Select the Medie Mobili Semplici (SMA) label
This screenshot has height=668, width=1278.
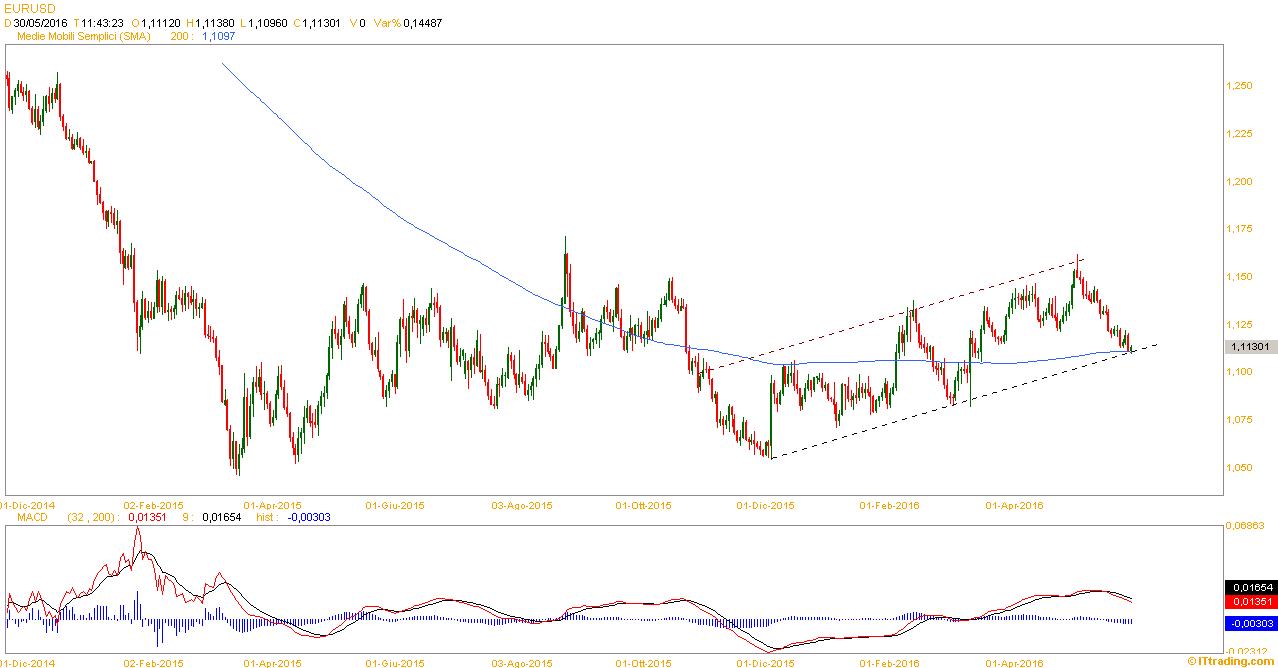[83, 35]
